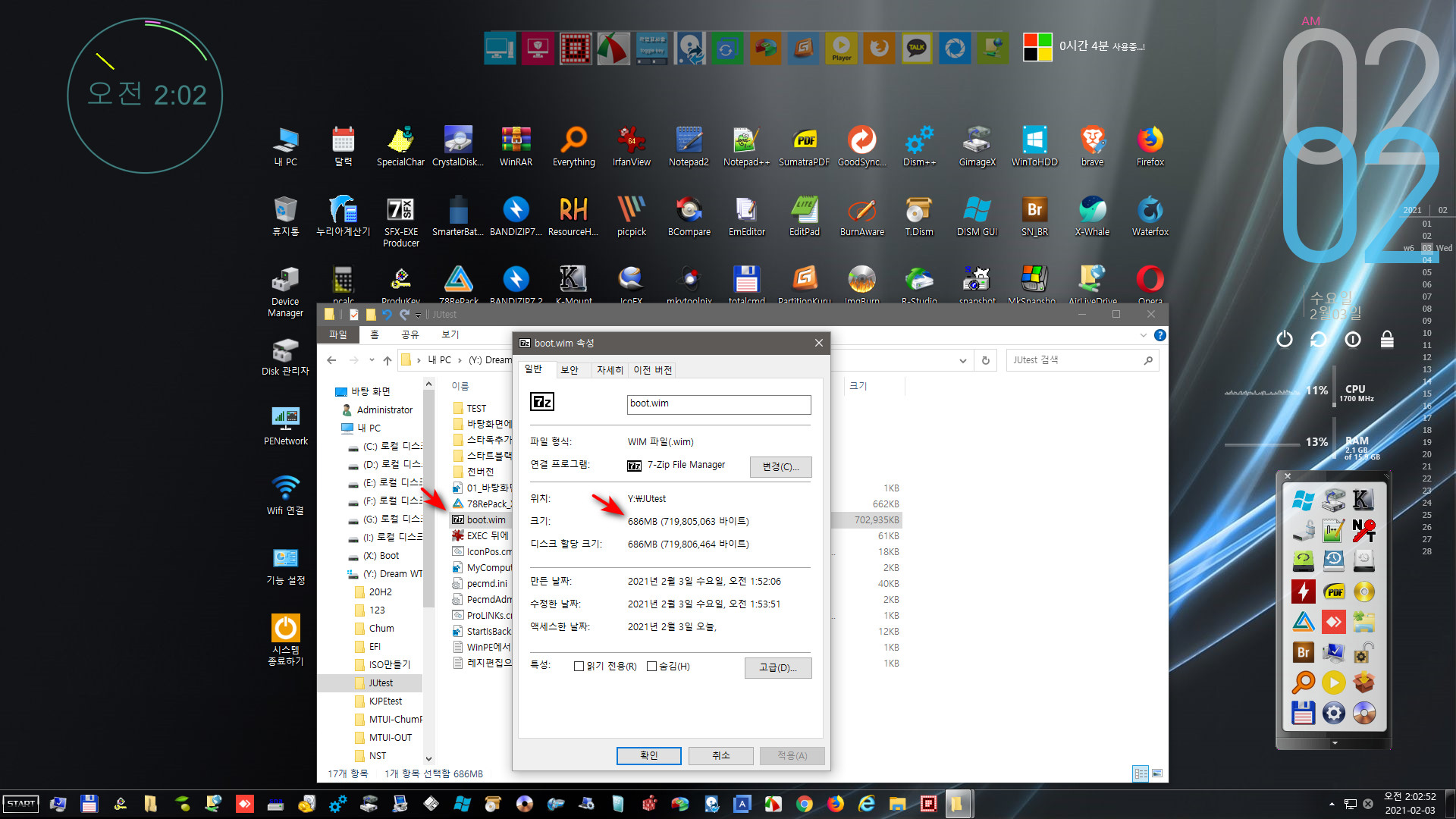Open the Dism++ desktop shortcut
The height and width of the screenshot is (819, 1456).
pos(919,146)
